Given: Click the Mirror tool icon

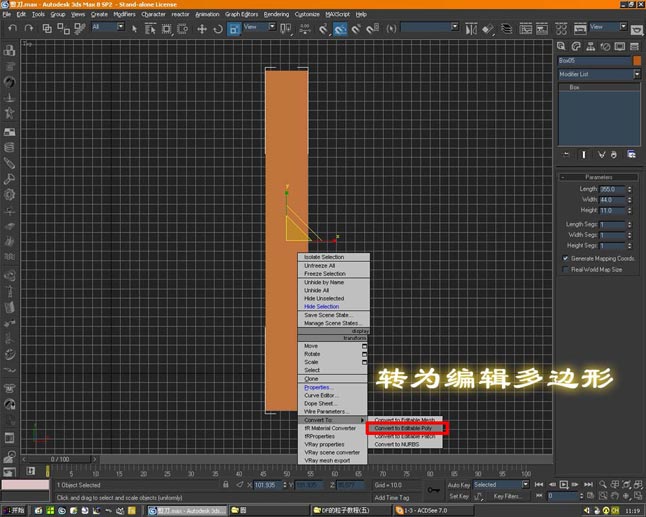Looking at the screenshot, I should pos(471,29).
